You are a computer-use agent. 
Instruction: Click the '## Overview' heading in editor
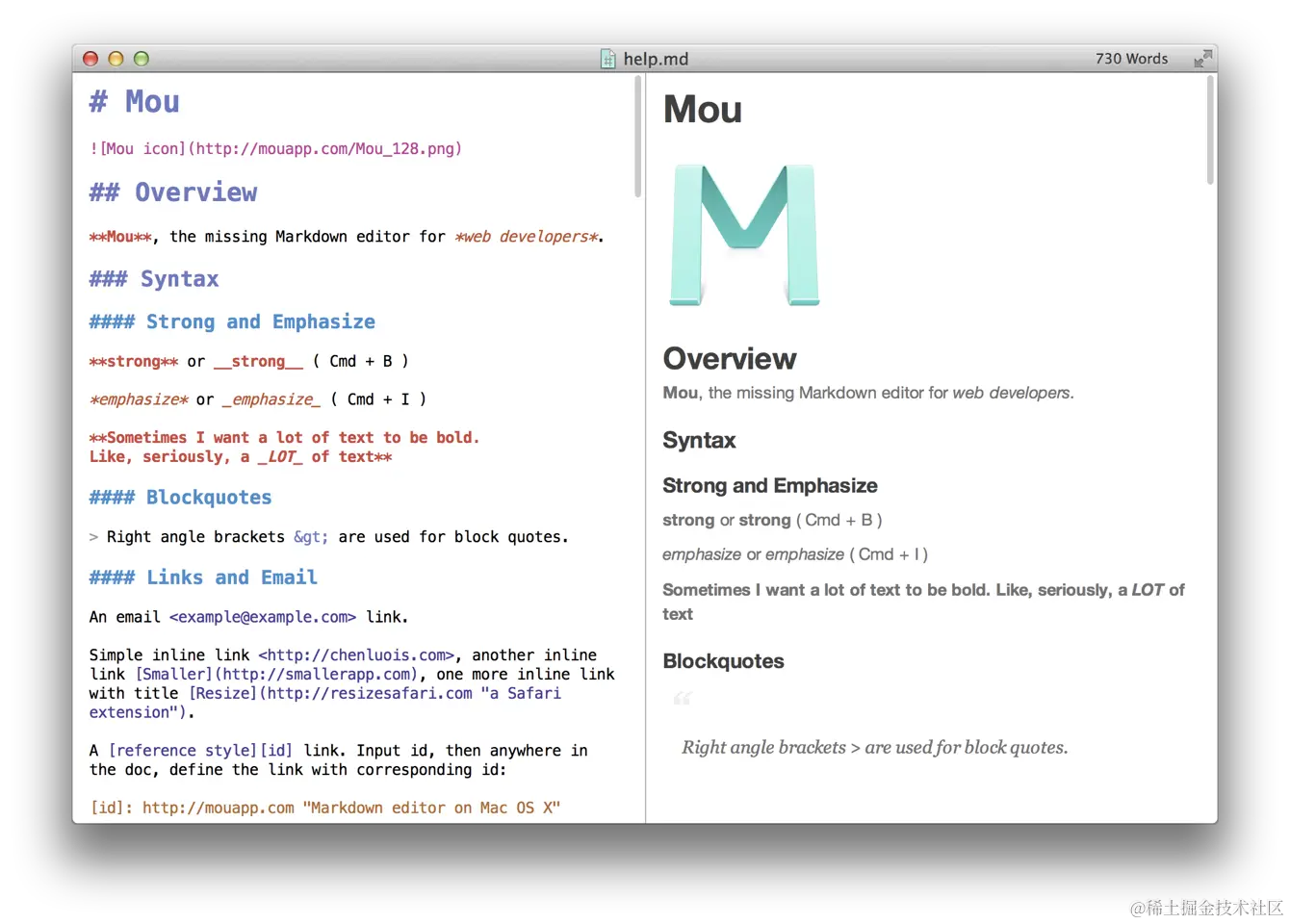click(x=173, y=192)
